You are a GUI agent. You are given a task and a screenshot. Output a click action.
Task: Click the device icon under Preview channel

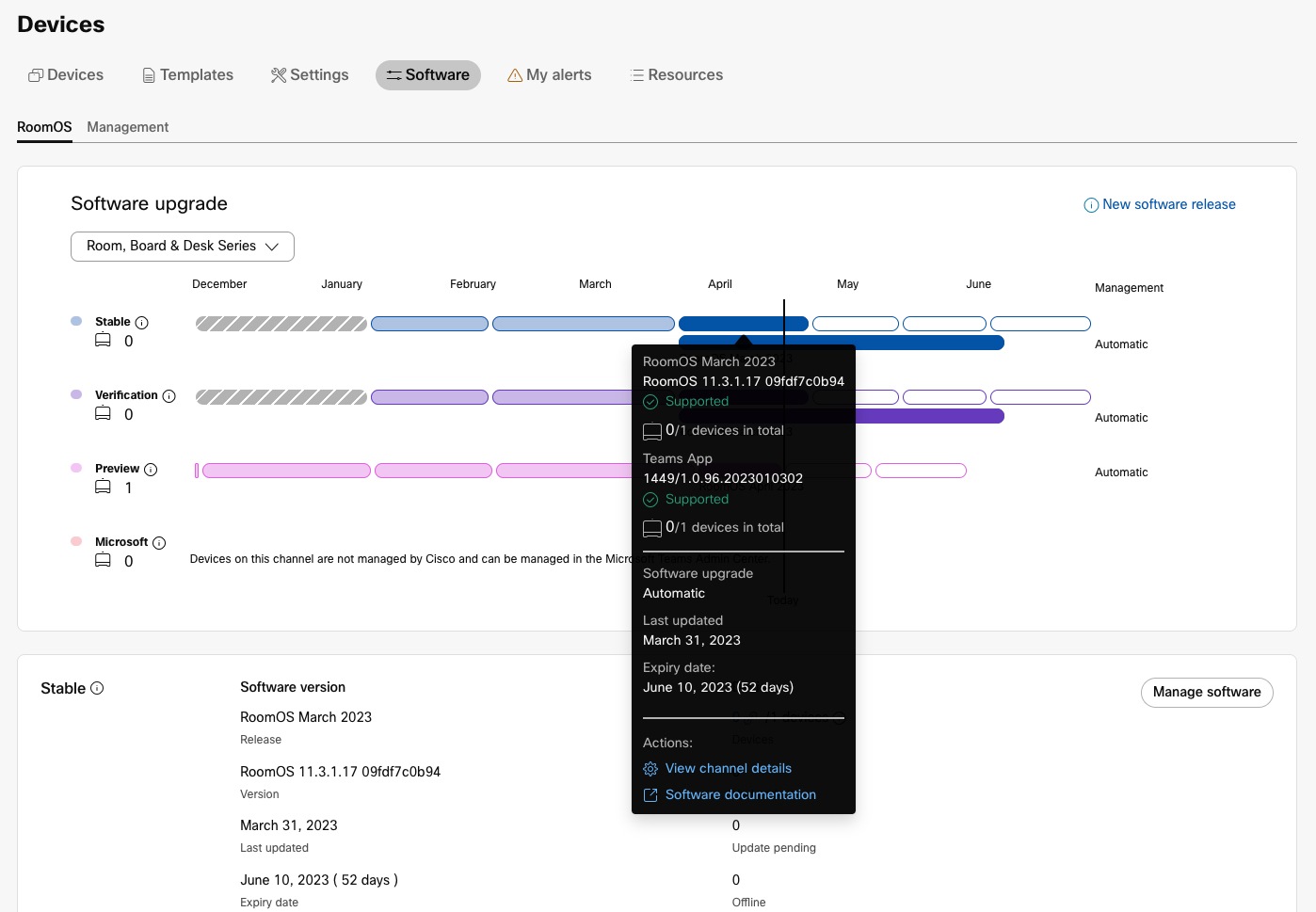click(104, 488)
